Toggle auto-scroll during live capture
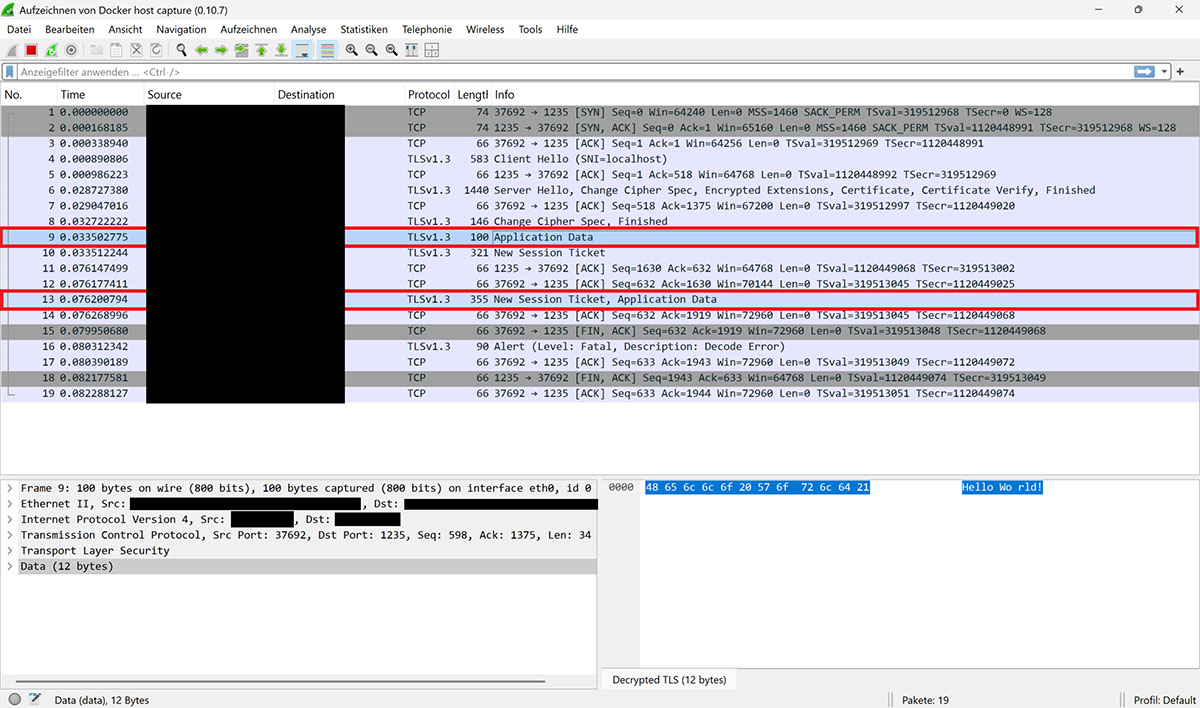Screen dimensions: 1200x708 (303, 50)
